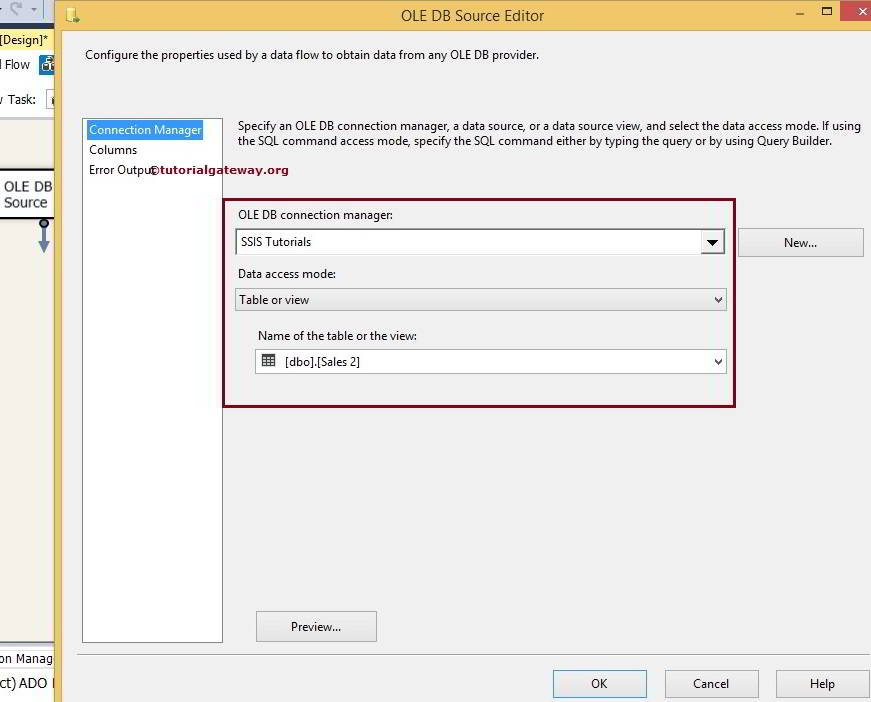
Task: Click the table icon beside [dbo].[Sales 2]
Action: click(x=268, y=361)
